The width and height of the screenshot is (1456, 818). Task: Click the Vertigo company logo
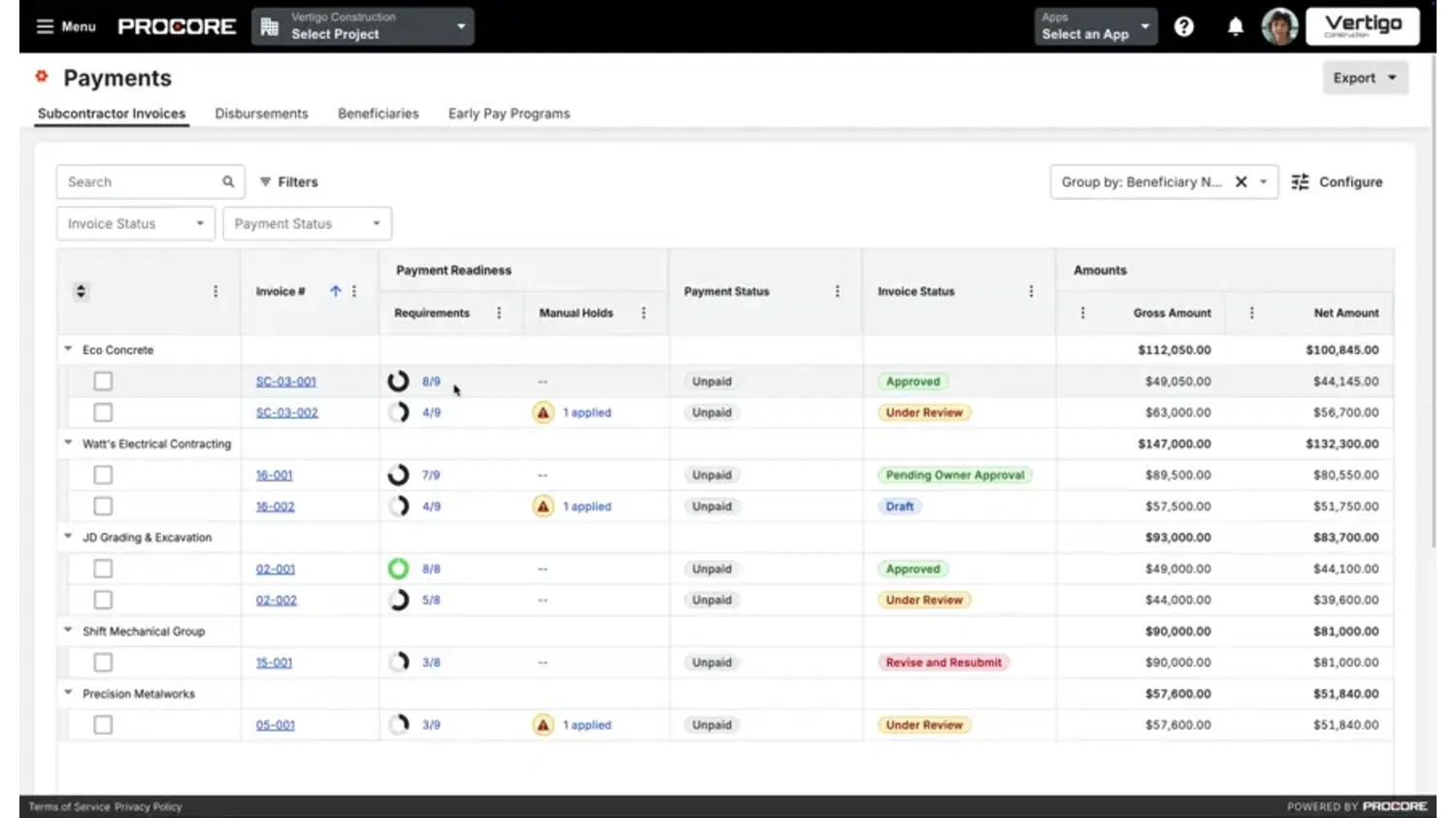(1363, 26)
